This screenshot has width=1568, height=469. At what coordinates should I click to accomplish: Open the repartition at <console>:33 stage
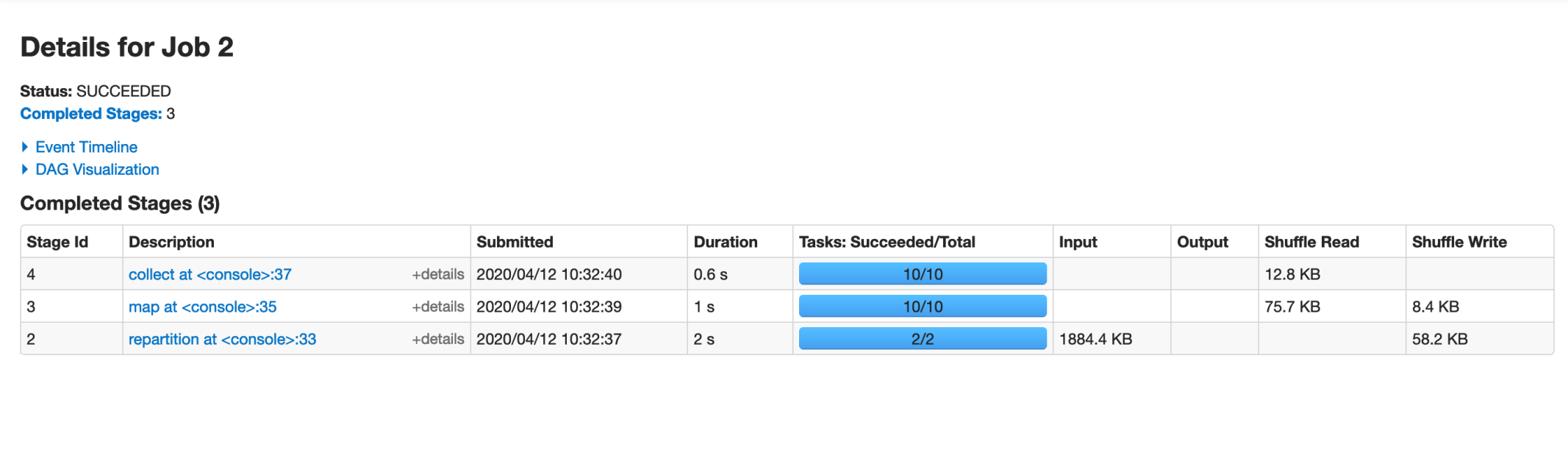(222, 339)
